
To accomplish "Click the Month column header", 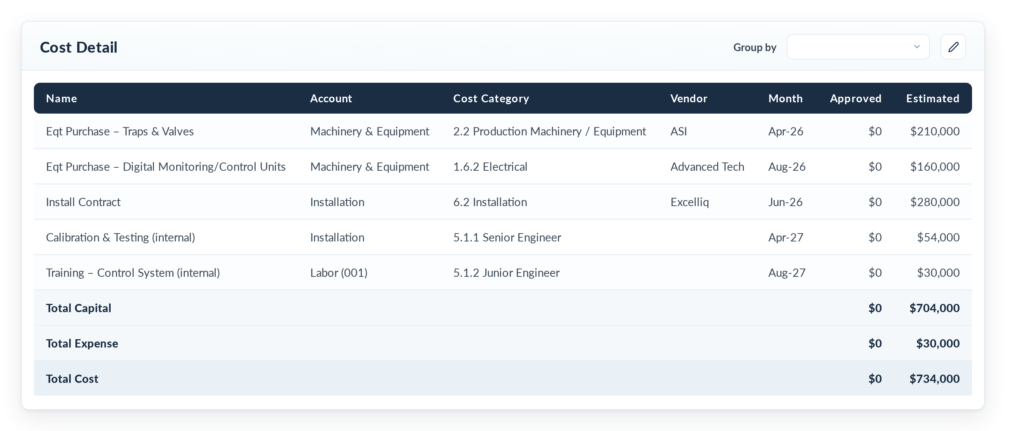I will (785, 99).
